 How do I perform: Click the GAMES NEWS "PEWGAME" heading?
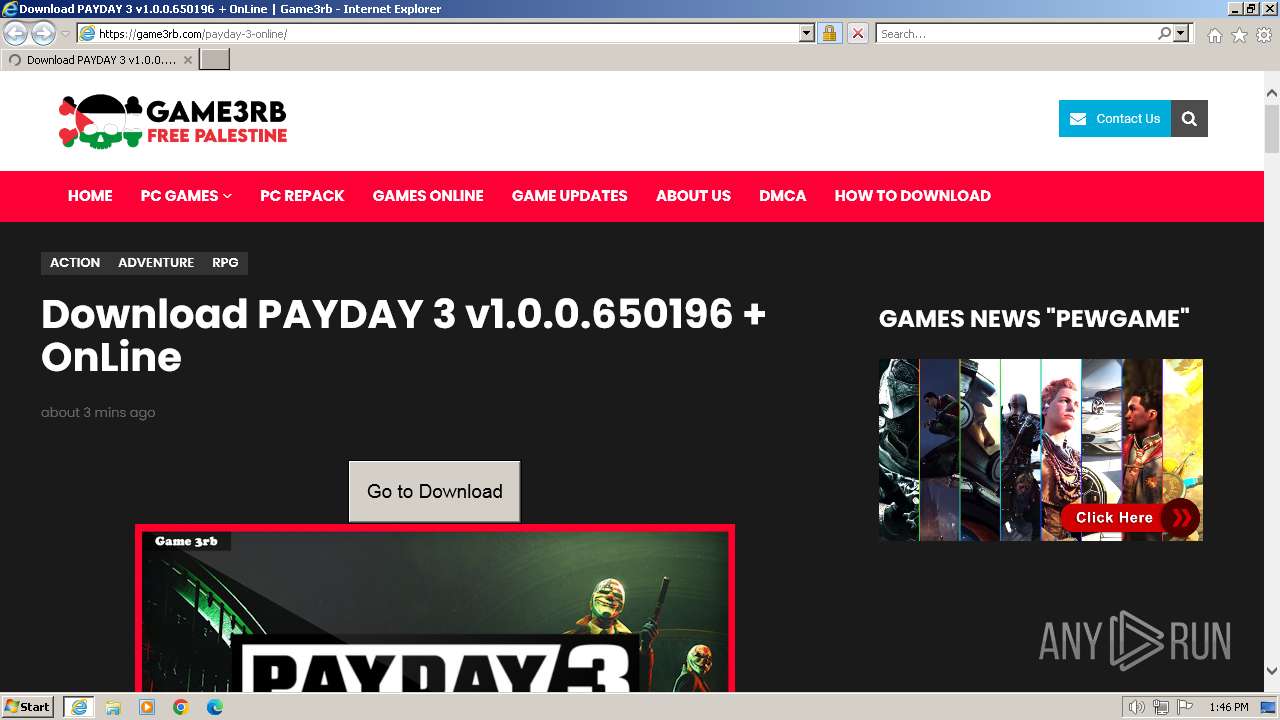1034,319
